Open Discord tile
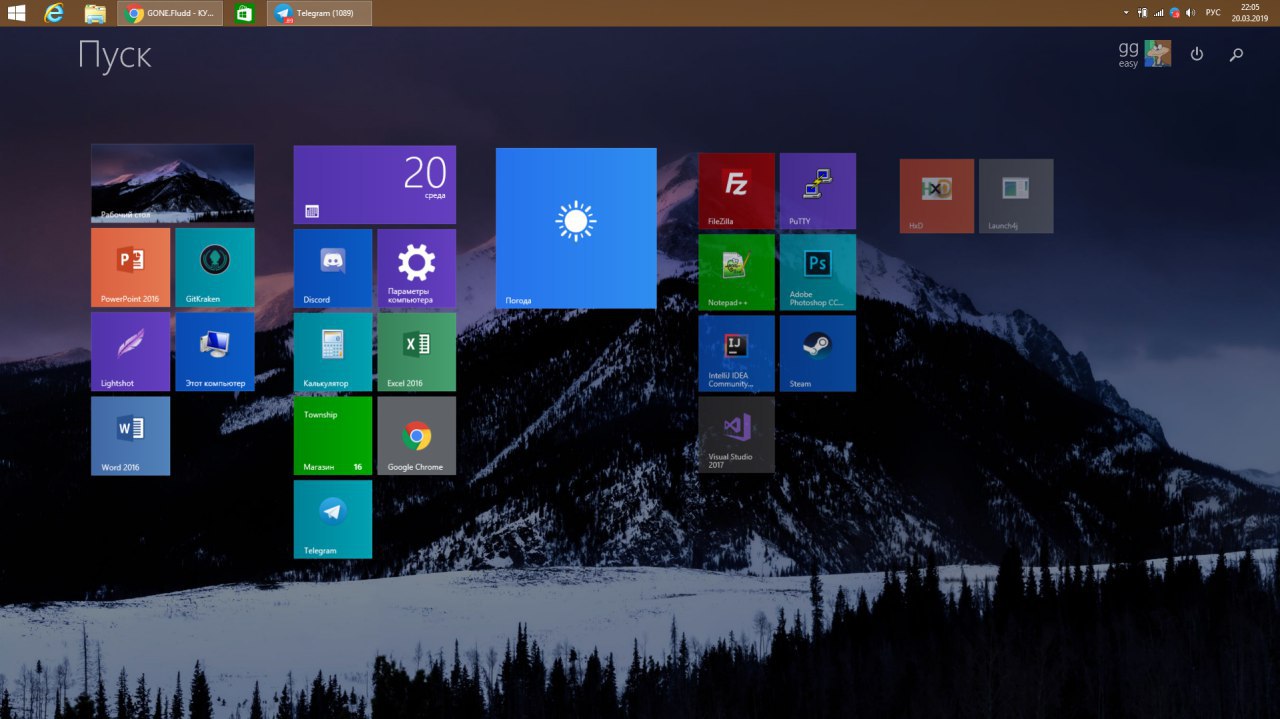1280x719 pixels. pyautogui.click(x=332, y=267)
